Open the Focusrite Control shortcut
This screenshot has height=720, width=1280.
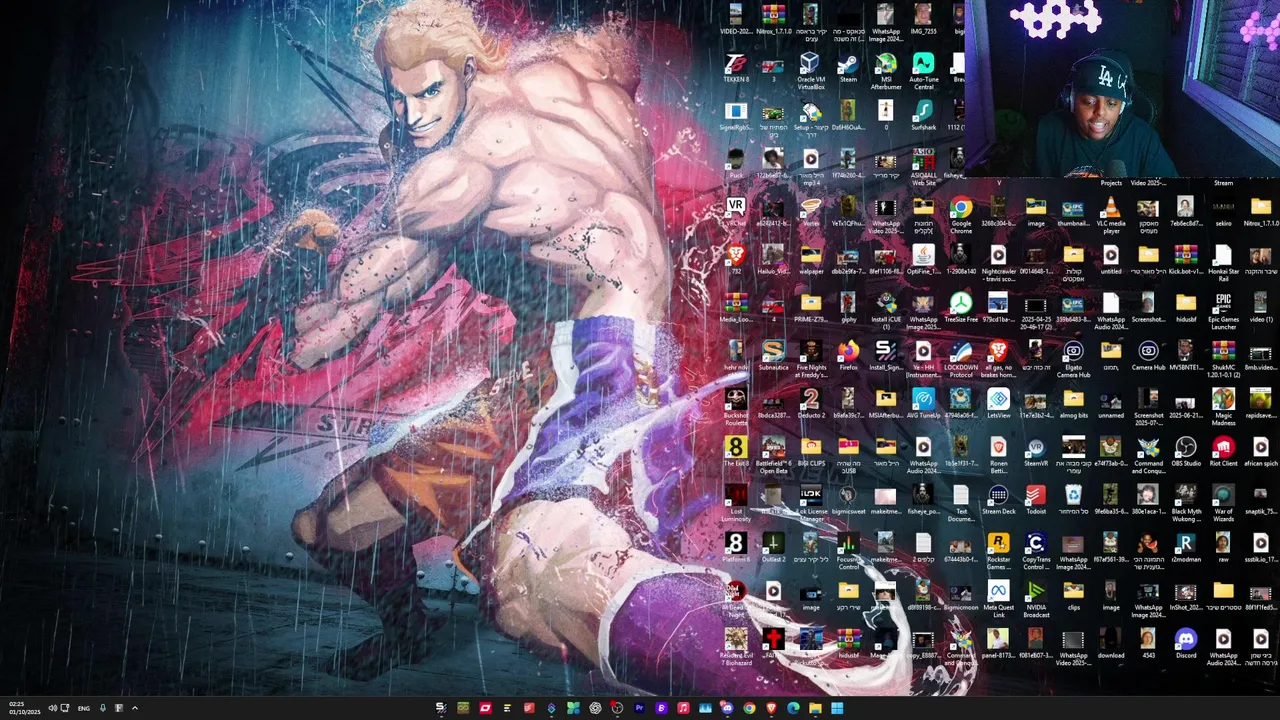(x=848, y=551)
